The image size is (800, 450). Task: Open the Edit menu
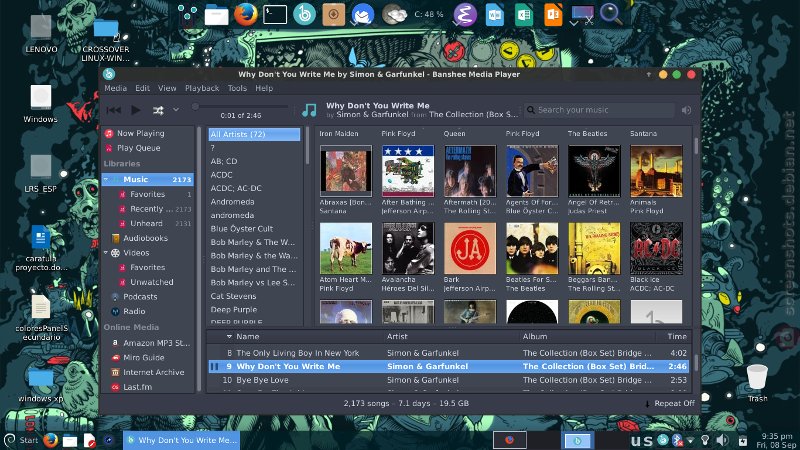[x=142, y=88]
